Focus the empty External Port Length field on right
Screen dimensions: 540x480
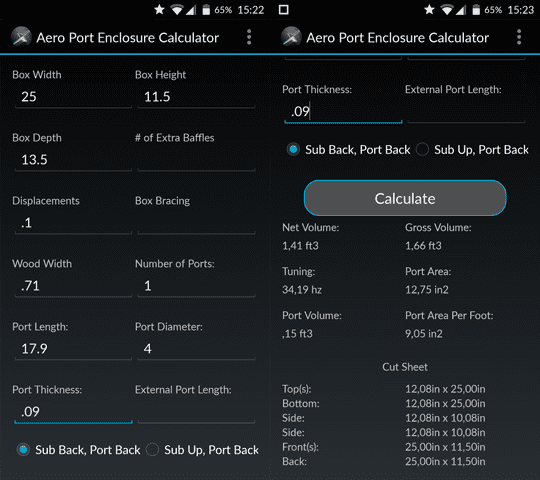466,112
